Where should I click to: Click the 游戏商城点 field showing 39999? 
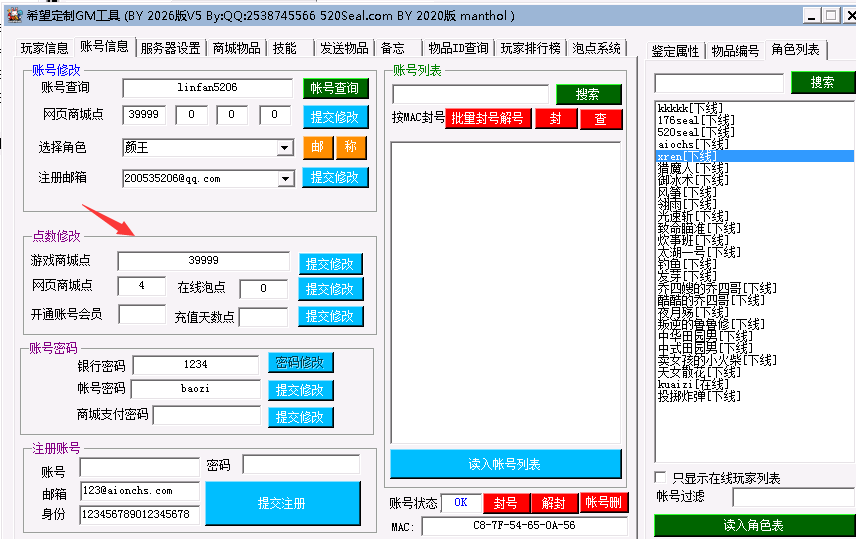coord(204,261)
